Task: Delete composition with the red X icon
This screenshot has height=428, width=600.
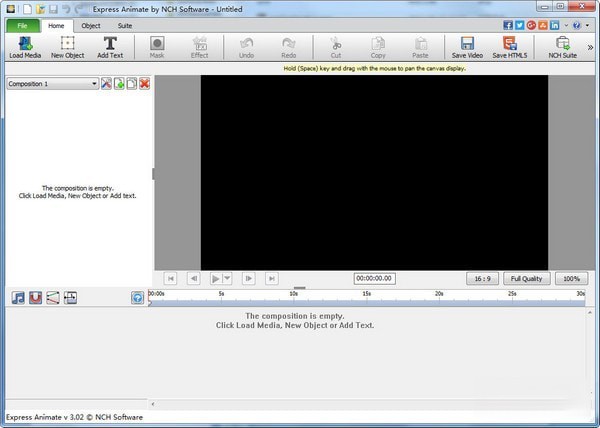Action: pos(145,84)
